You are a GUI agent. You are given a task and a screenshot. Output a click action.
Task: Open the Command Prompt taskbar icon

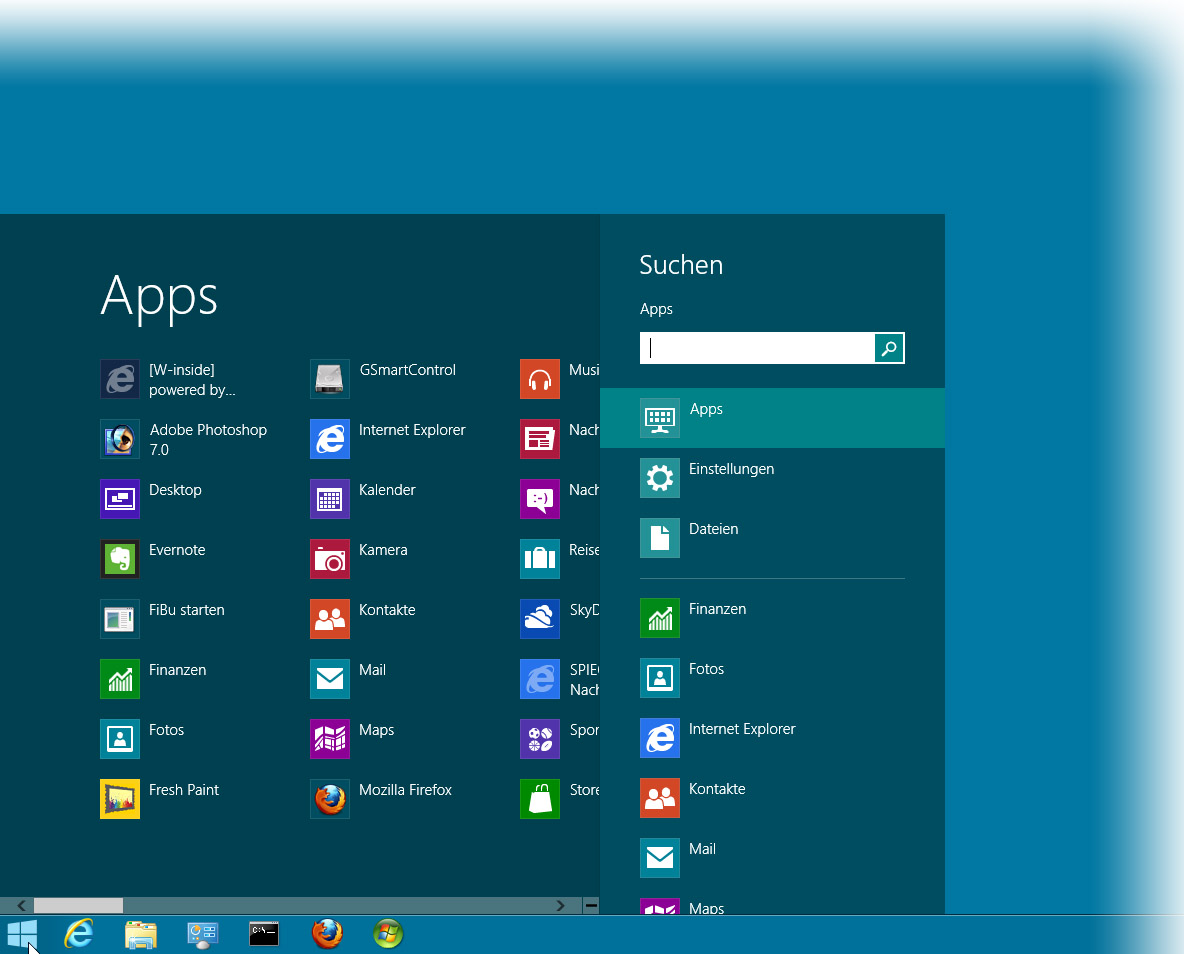(x=264, y=934)
